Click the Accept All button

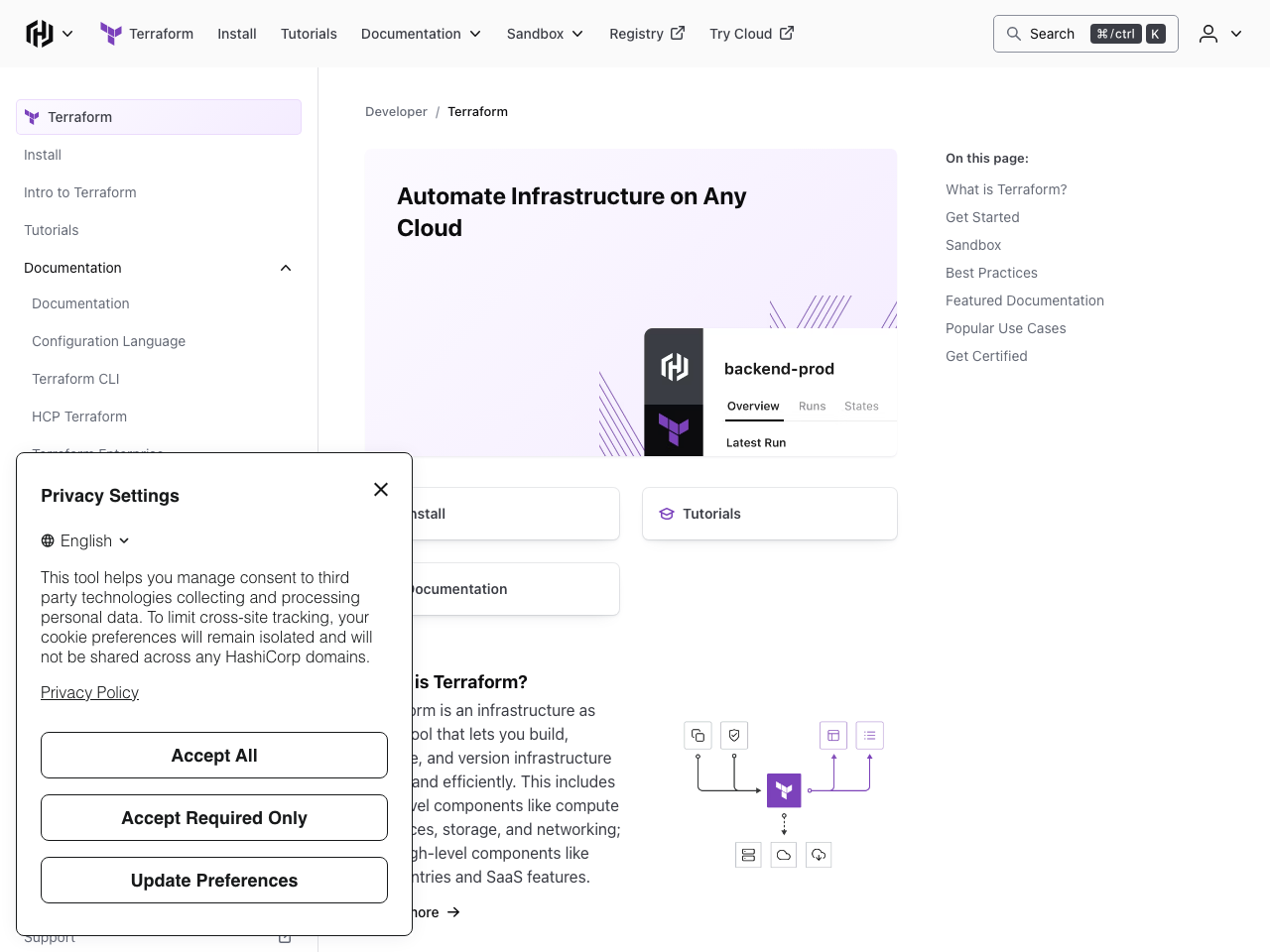coord(213,755)
